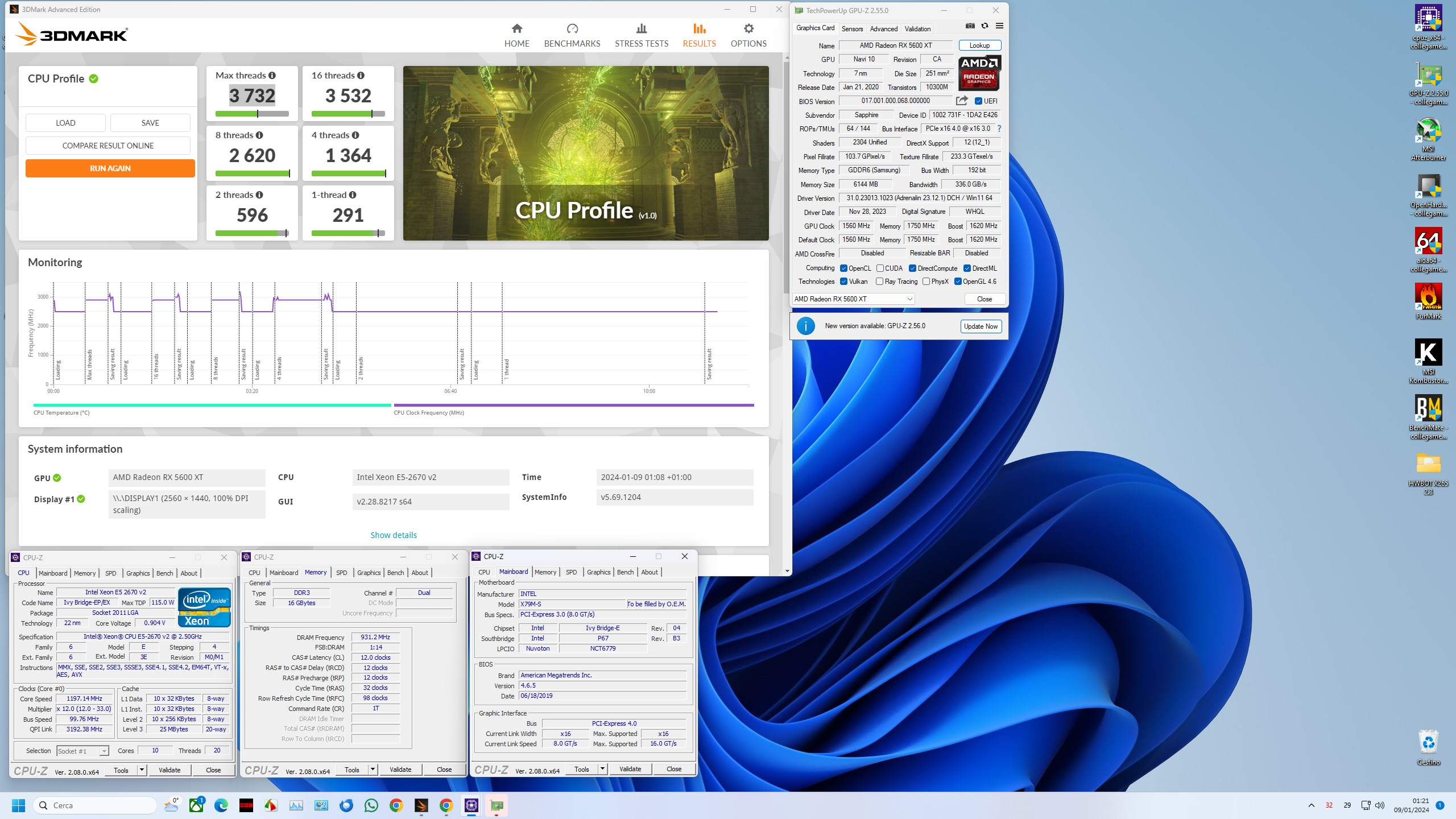Open Benchmarks in the 3DMark navigation
Screen dimensions: 1456x819
click(x=572, y=35)
